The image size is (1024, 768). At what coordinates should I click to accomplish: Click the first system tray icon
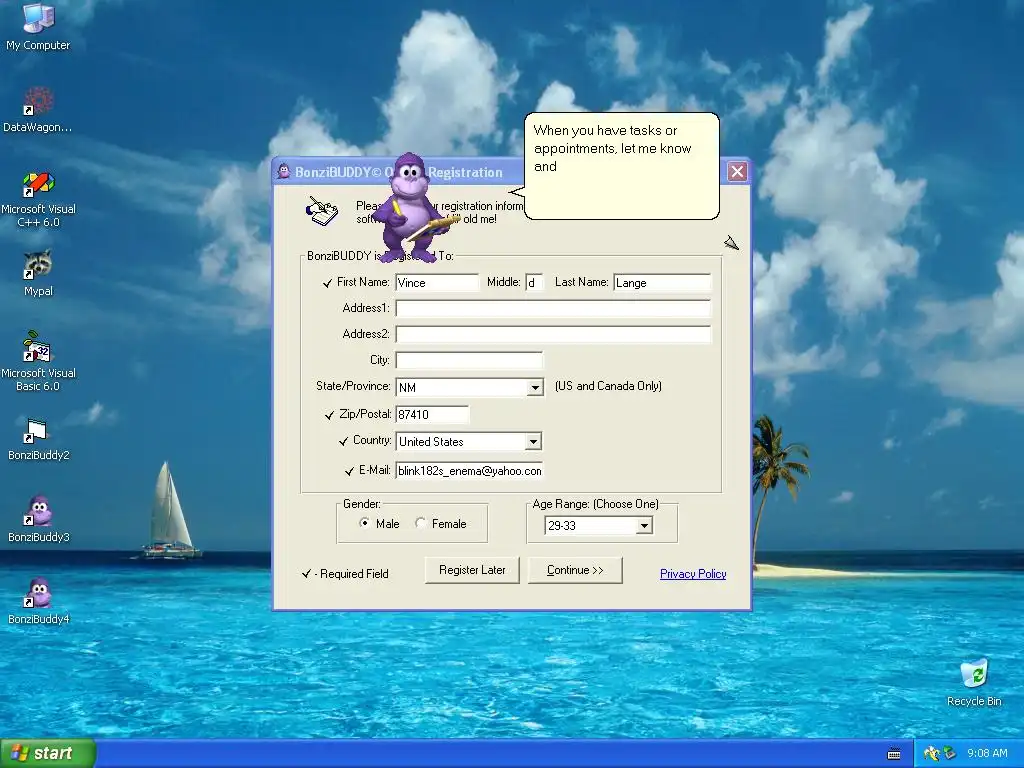[931, 754]
